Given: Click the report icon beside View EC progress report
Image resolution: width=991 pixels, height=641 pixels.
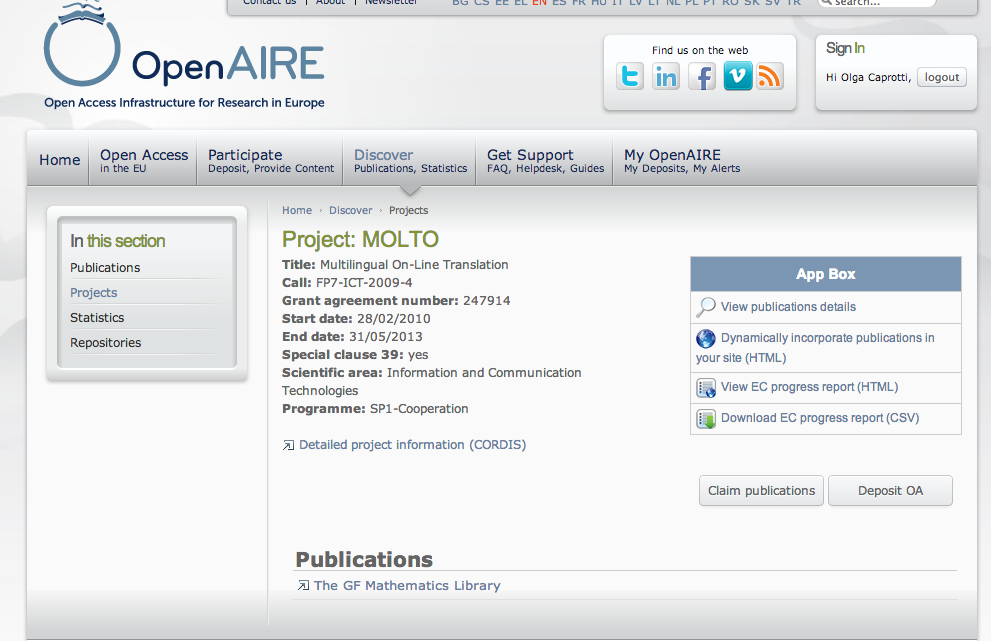Looking at the screenshot, I should (706, 388).
